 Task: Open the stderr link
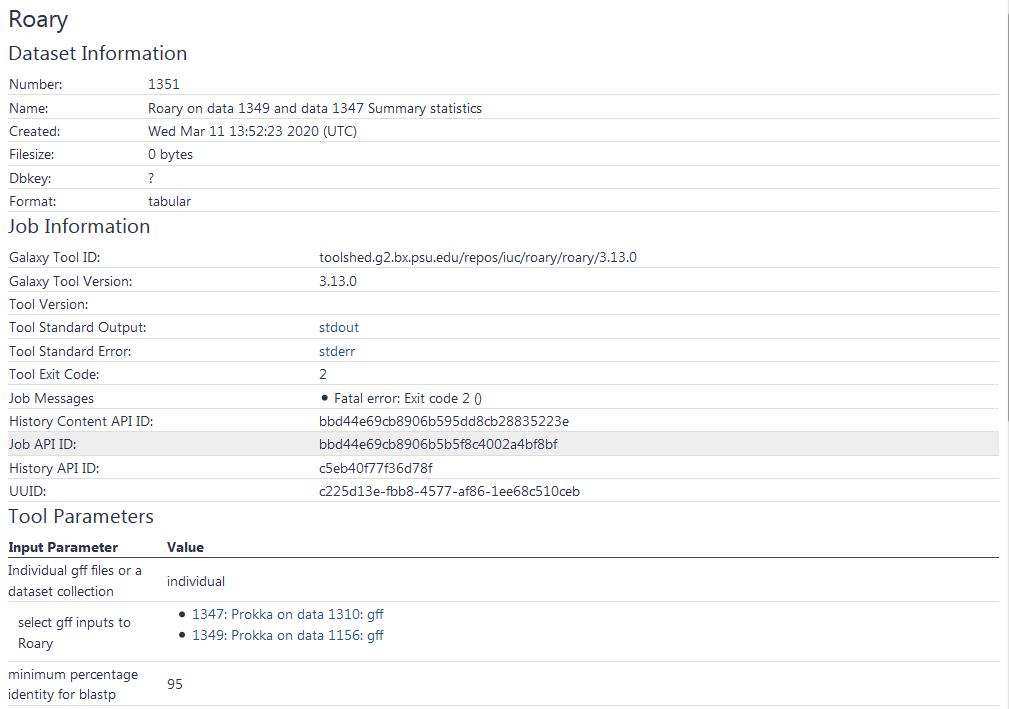click(337, 351)
